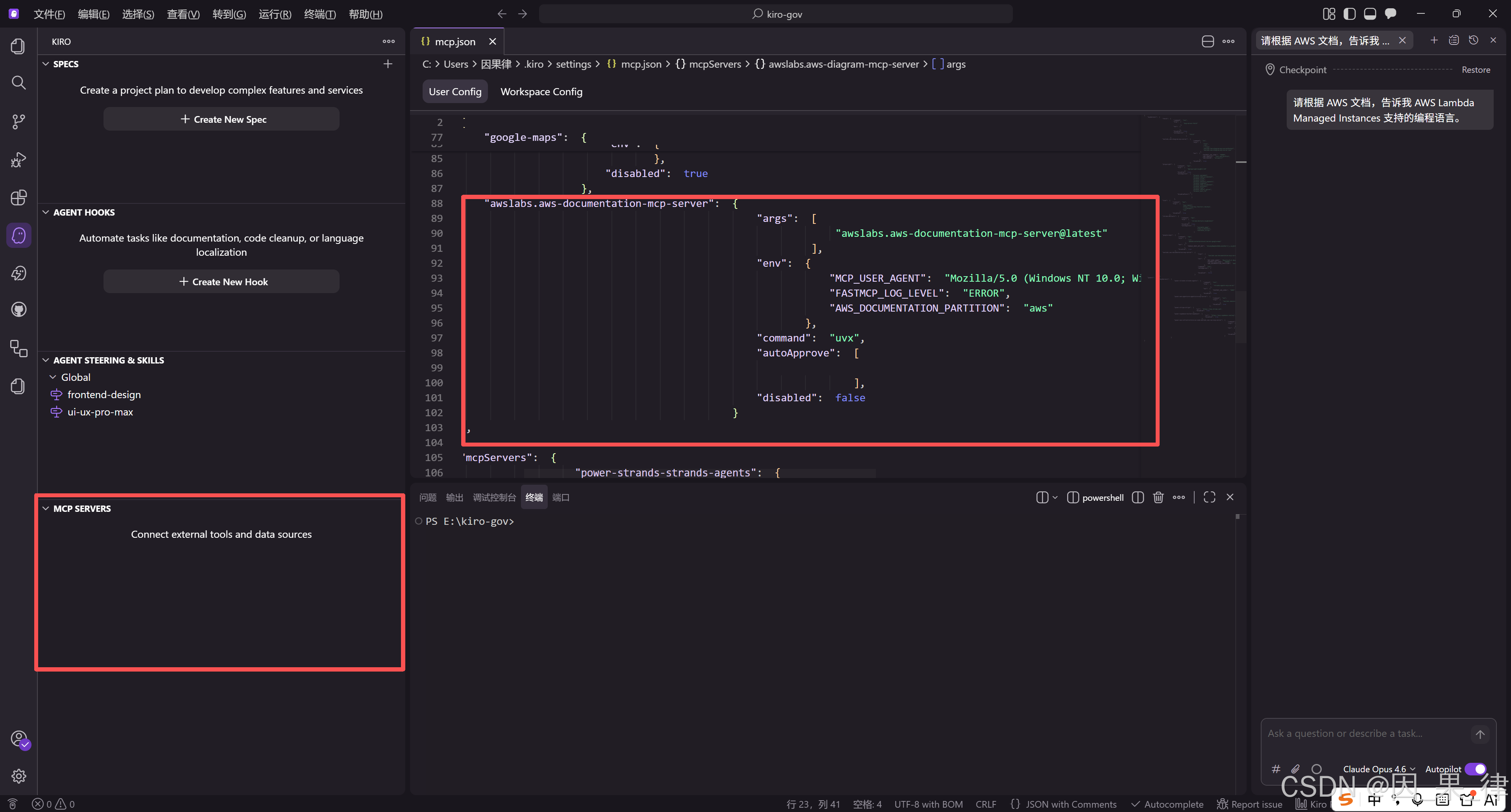Click Restore next to Checkpoint
Viewport: 1511px width, 812px height.
pyautogui.click(x=1475, y=70)
